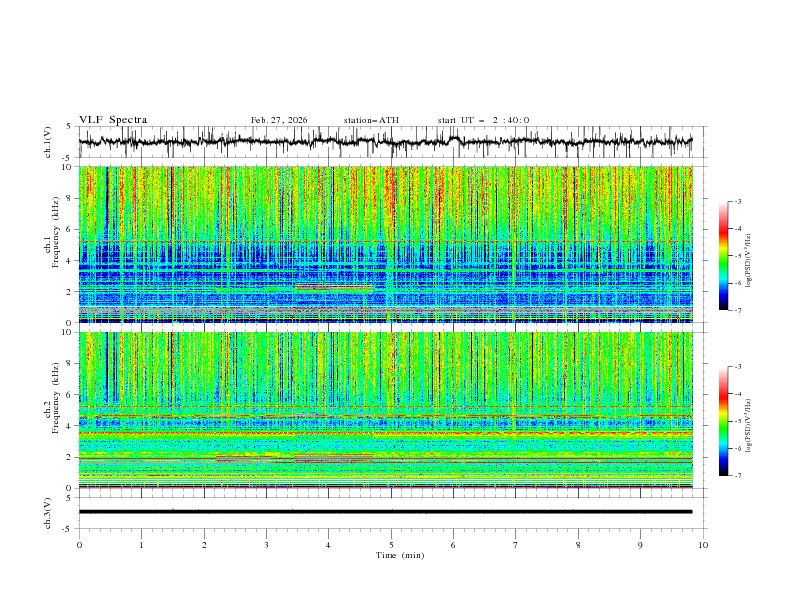Click the '10' tick on the Time axis
Image resolution: width=792 pixels, height=612 pixels.
tap(703, 545)
